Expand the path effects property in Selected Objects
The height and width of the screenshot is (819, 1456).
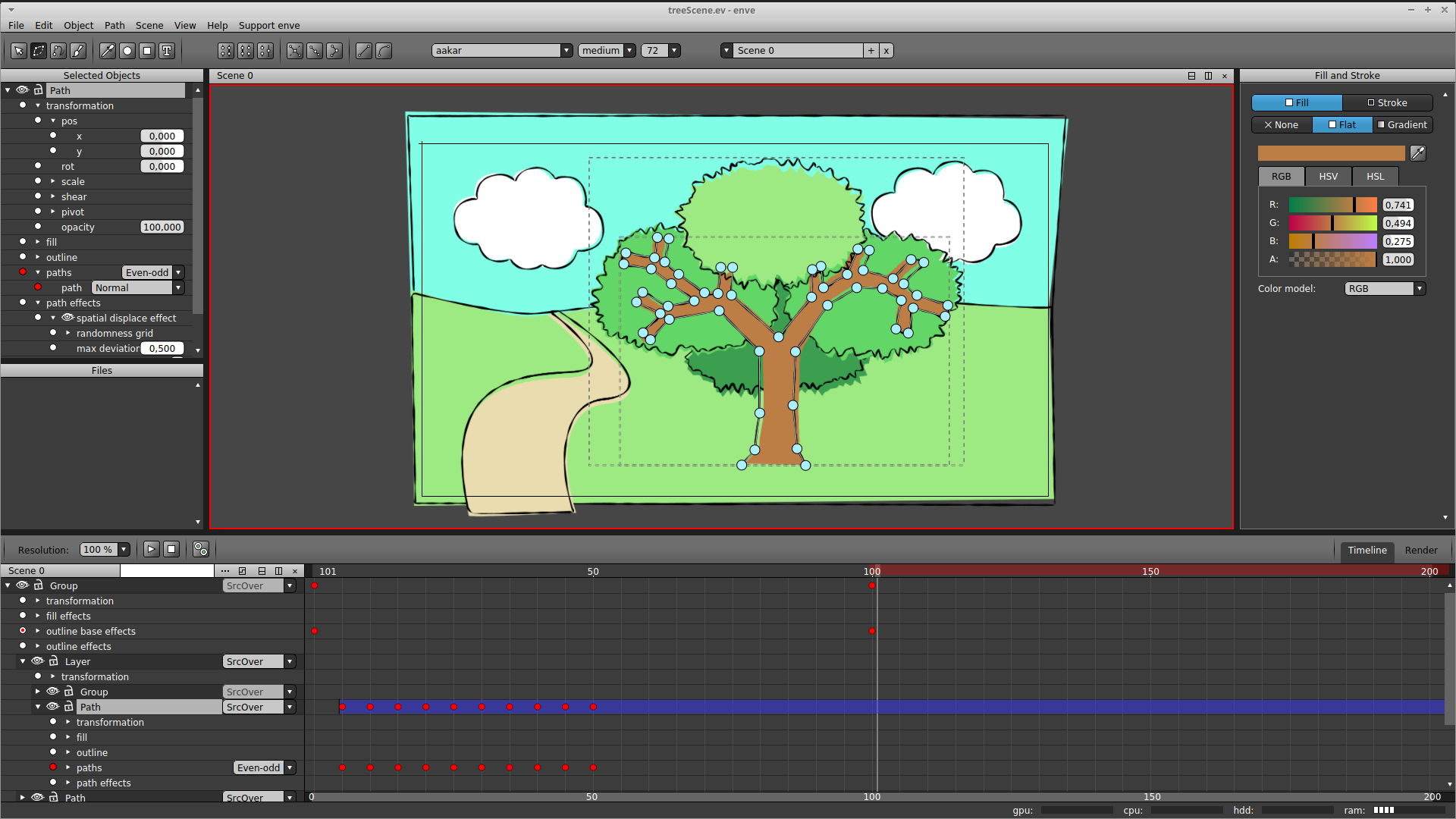[x=36, y=303]
